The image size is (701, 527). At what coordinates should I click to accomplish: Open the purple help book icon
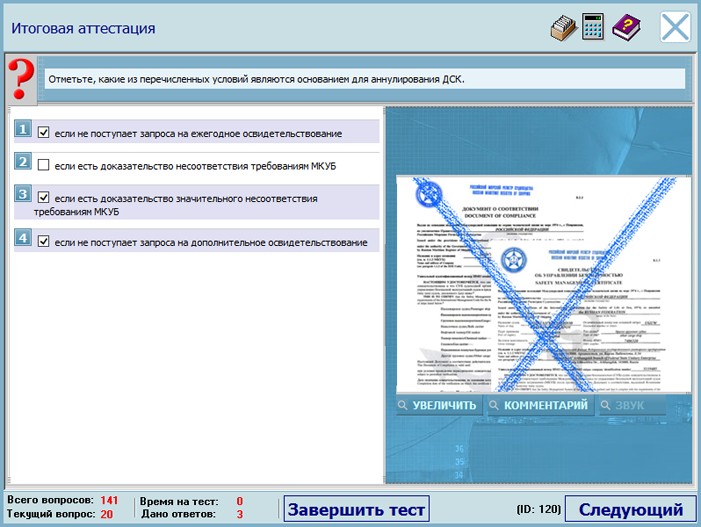626,28
